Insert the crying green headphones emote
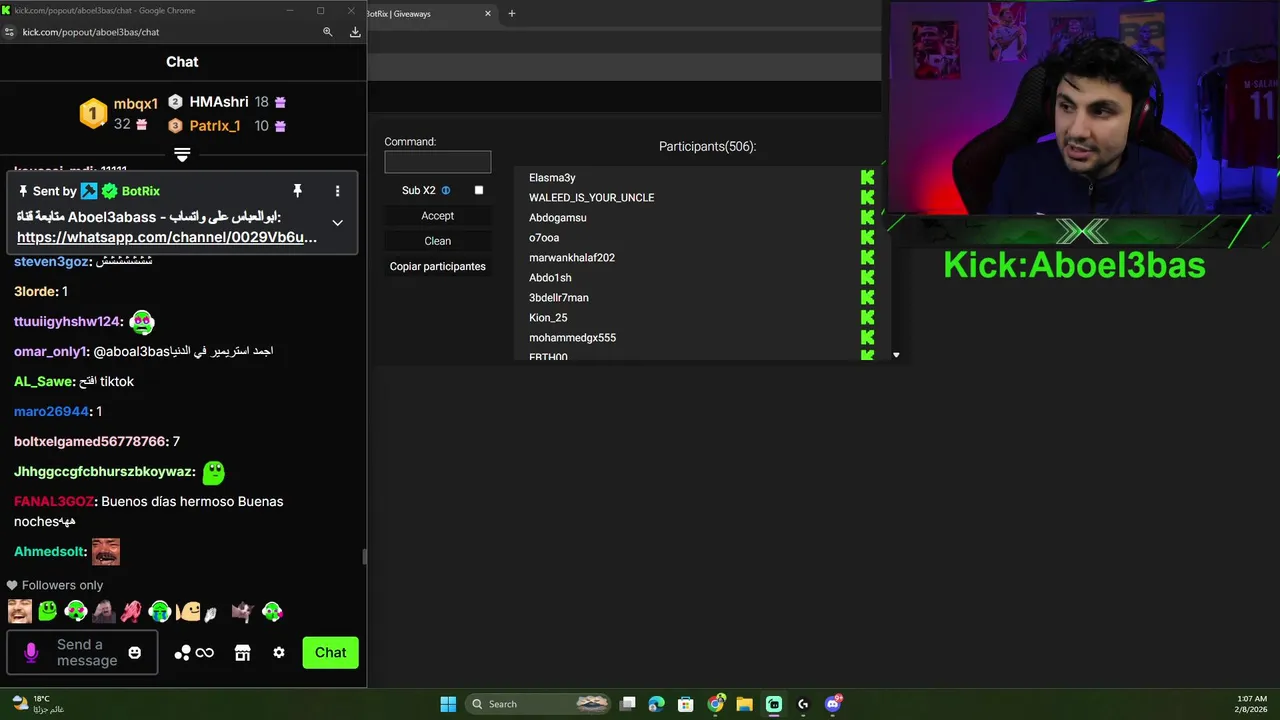This screenshot has height=720, width=1280. pos(159,611)
